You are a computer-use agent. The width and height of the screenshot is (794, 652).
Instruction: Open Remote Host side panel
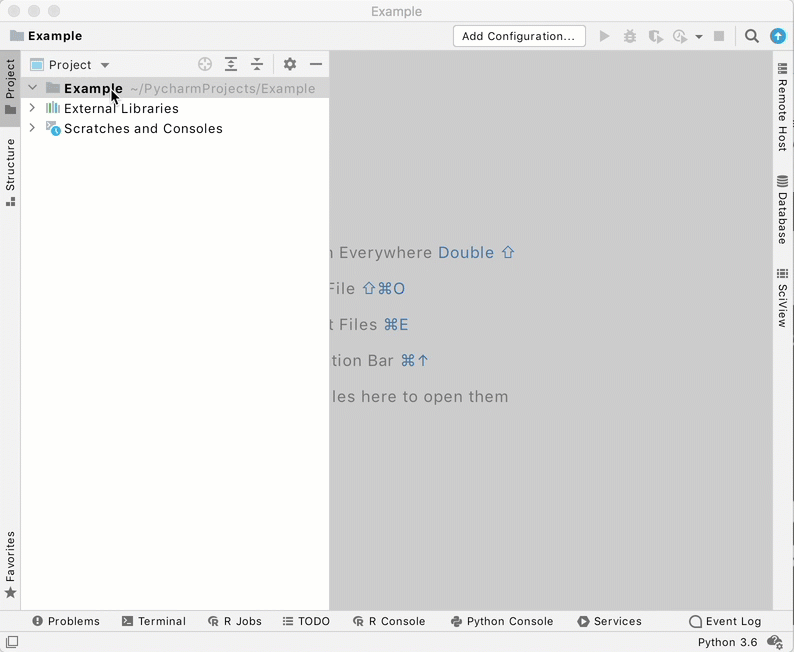pyautogui.click(x=782, y=107)
